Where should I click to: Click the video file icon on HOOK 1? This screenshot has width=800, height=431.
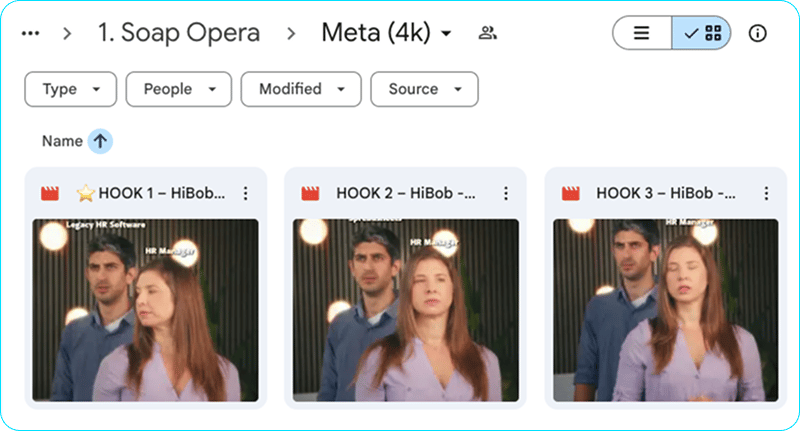coord(49,193)
